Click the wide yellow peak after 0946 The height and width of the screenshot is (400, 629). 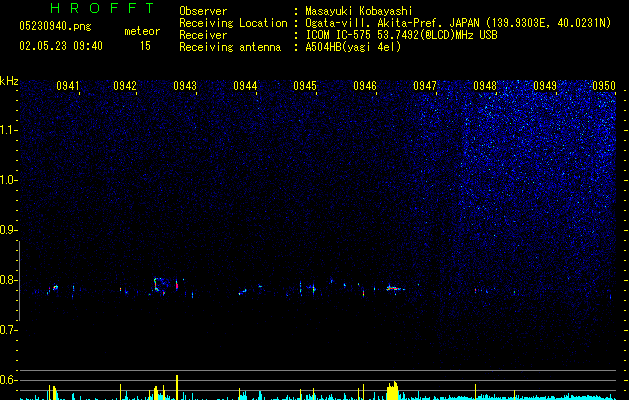click(392, 391)
